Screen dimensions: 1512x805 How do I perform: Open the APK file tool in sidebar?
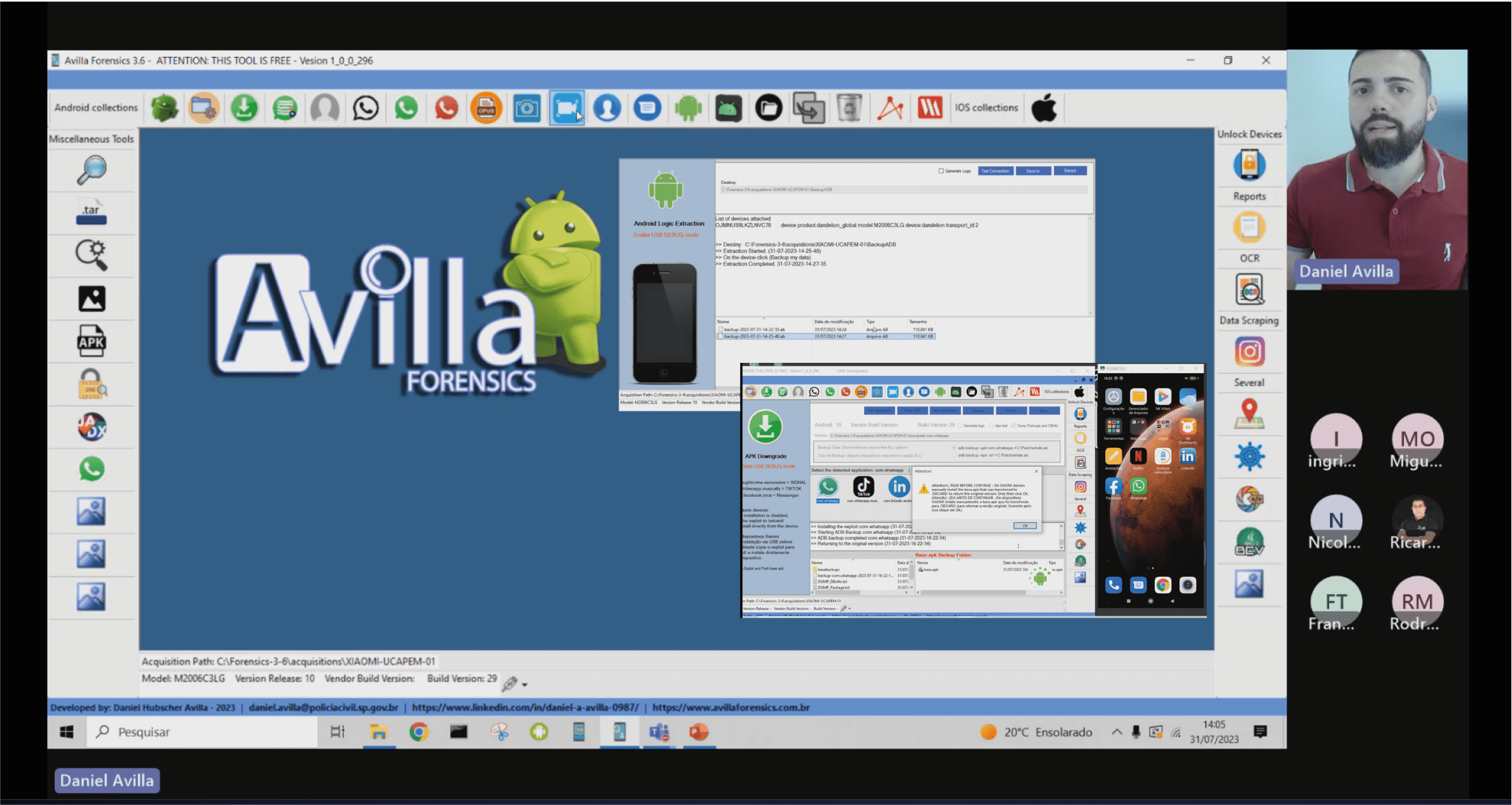92,341
